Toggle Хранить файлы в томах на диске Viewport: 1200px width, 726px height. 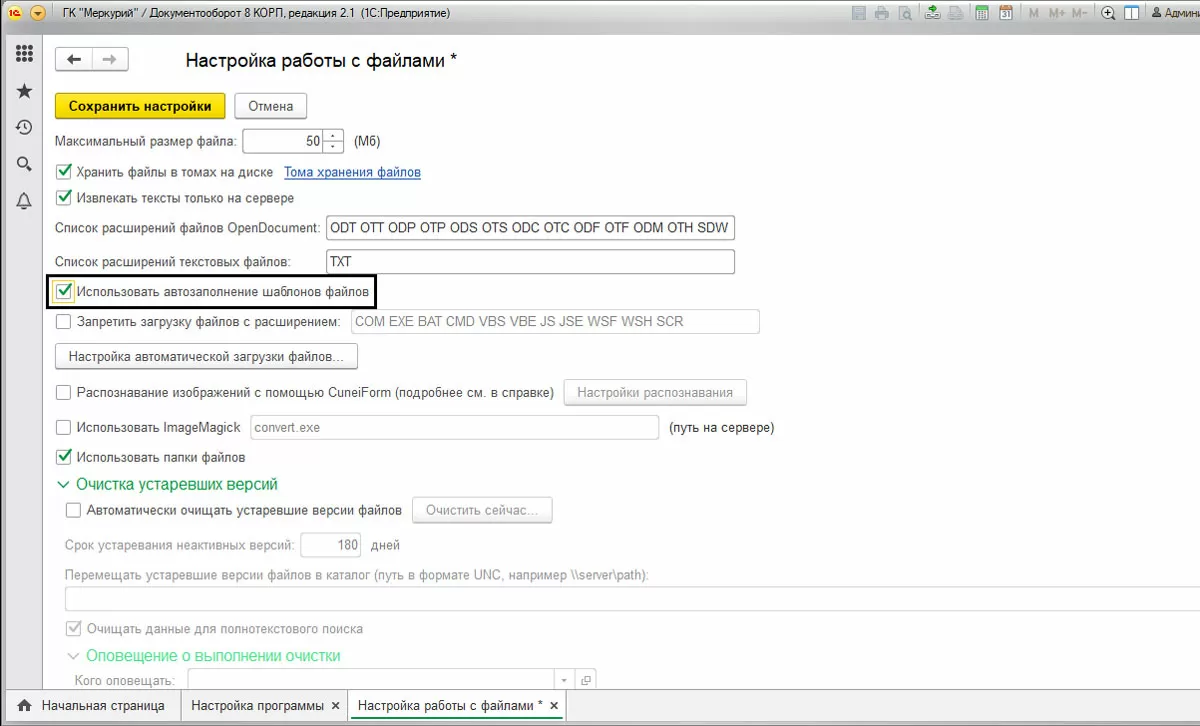64,172
